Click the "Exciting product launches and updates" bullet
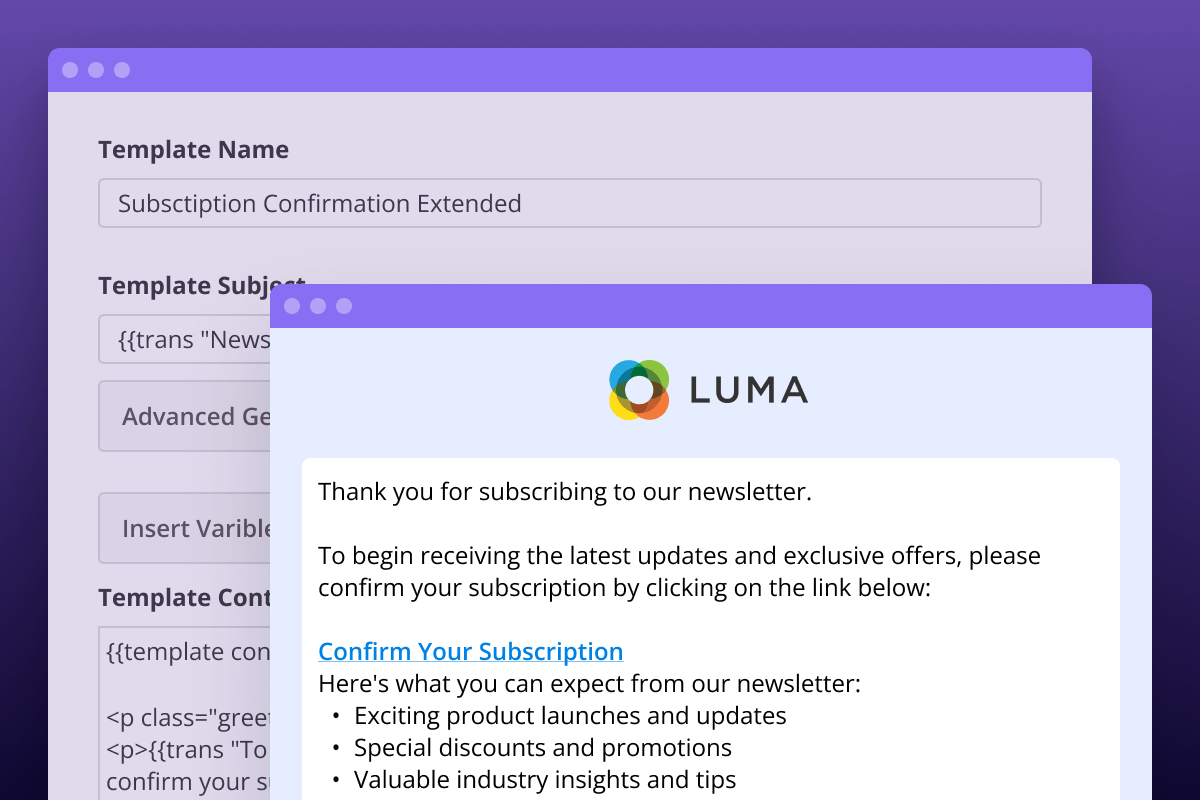1200x800 pixels. (570, 716)
